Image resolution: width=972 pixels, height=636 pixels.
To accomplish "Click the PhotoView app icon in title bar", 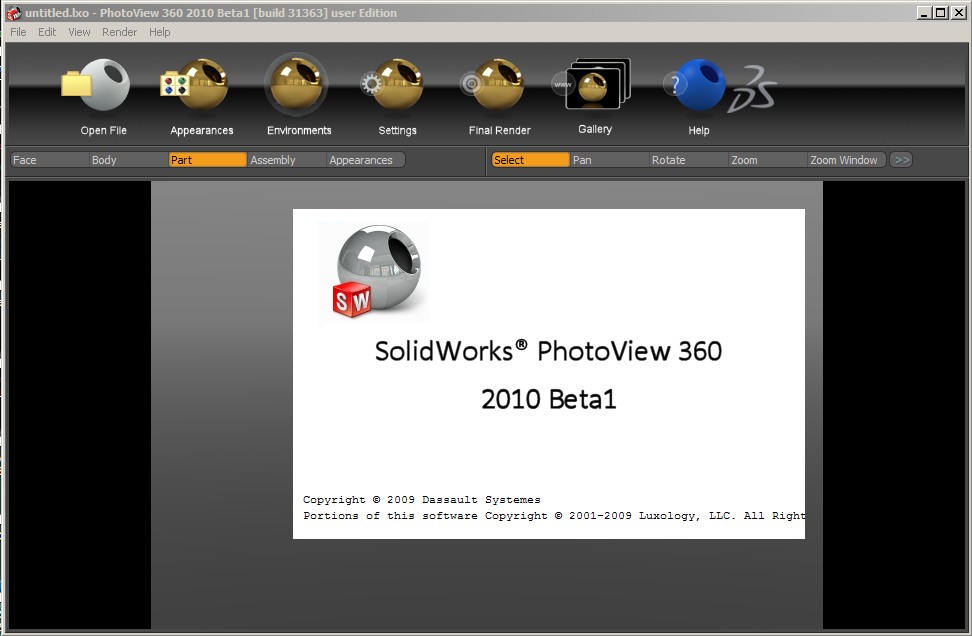I will [x=14, y=12].
